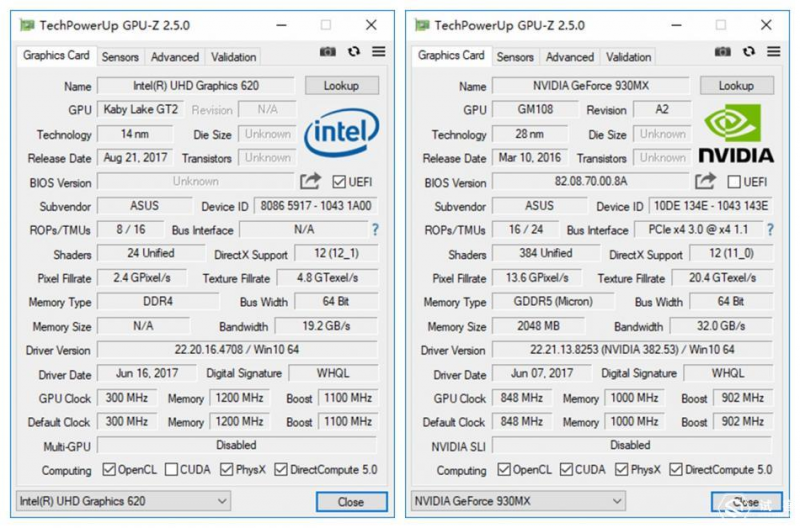
Task: Click the Bus Interface question mark in NVIDIA window
Action: point(770,230)
